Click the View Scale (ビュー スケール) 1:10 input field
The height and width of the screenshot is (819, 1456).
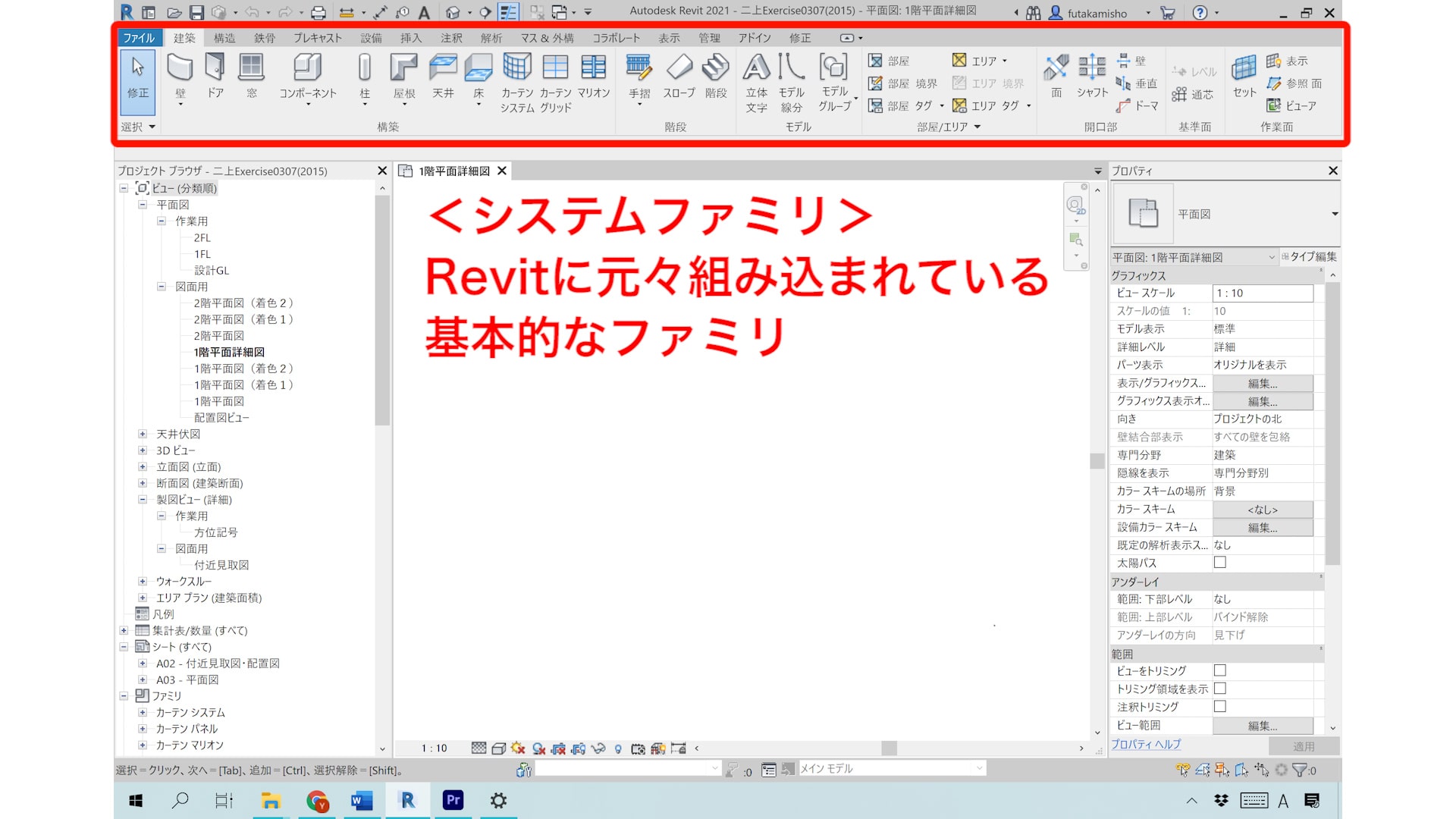[1262, 293]
